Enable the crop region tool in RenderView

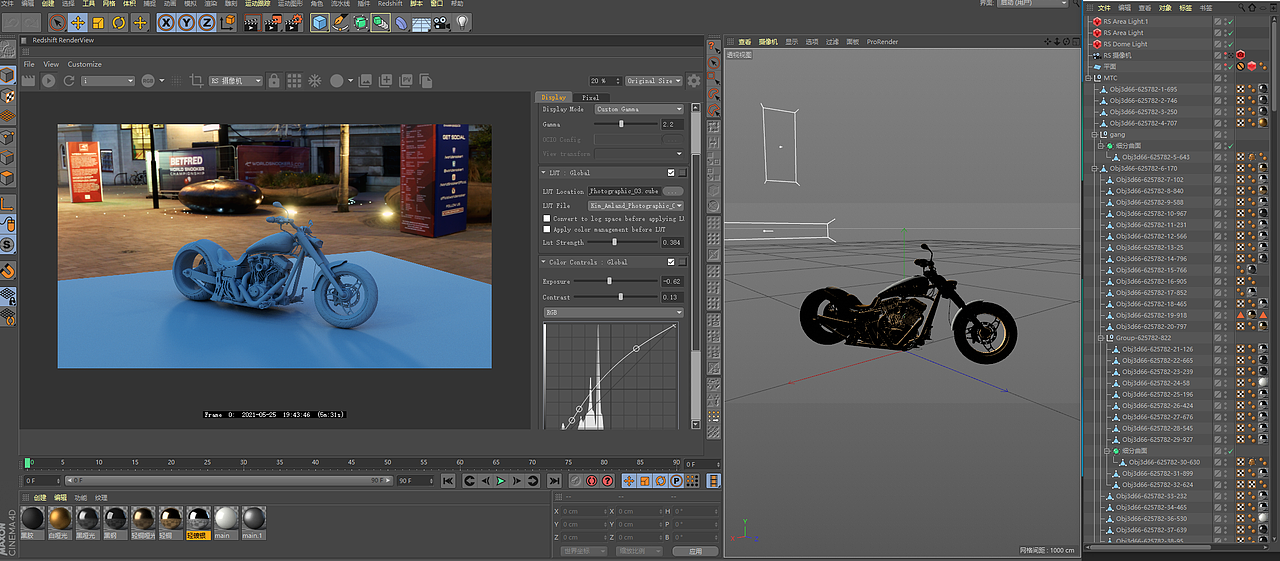[x=197, y=80]
